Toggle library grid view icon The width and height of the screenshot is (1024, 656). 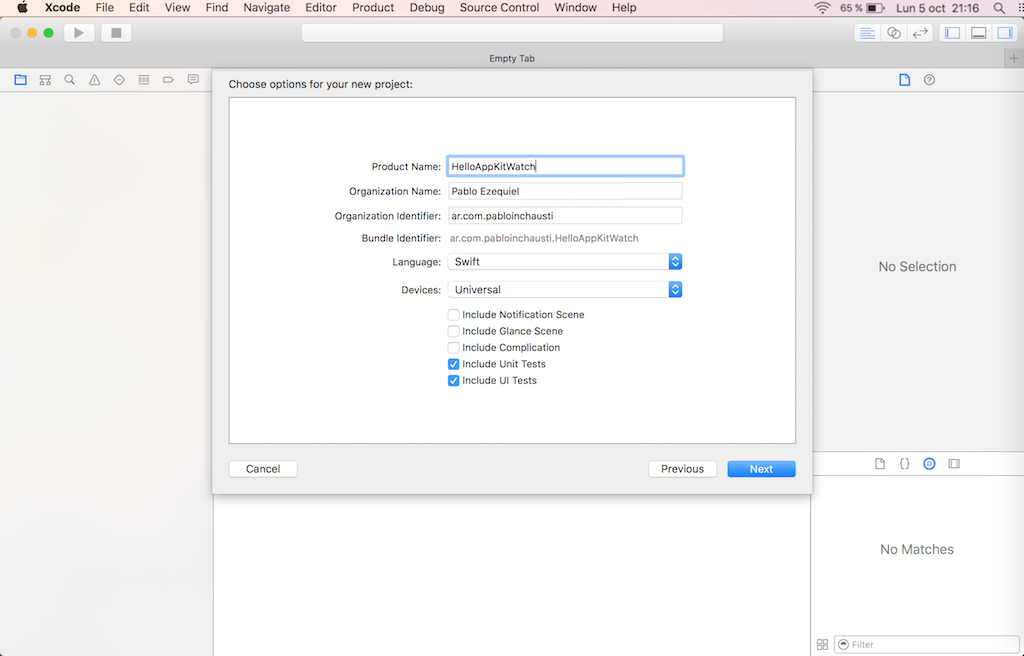tap(822, 644)
